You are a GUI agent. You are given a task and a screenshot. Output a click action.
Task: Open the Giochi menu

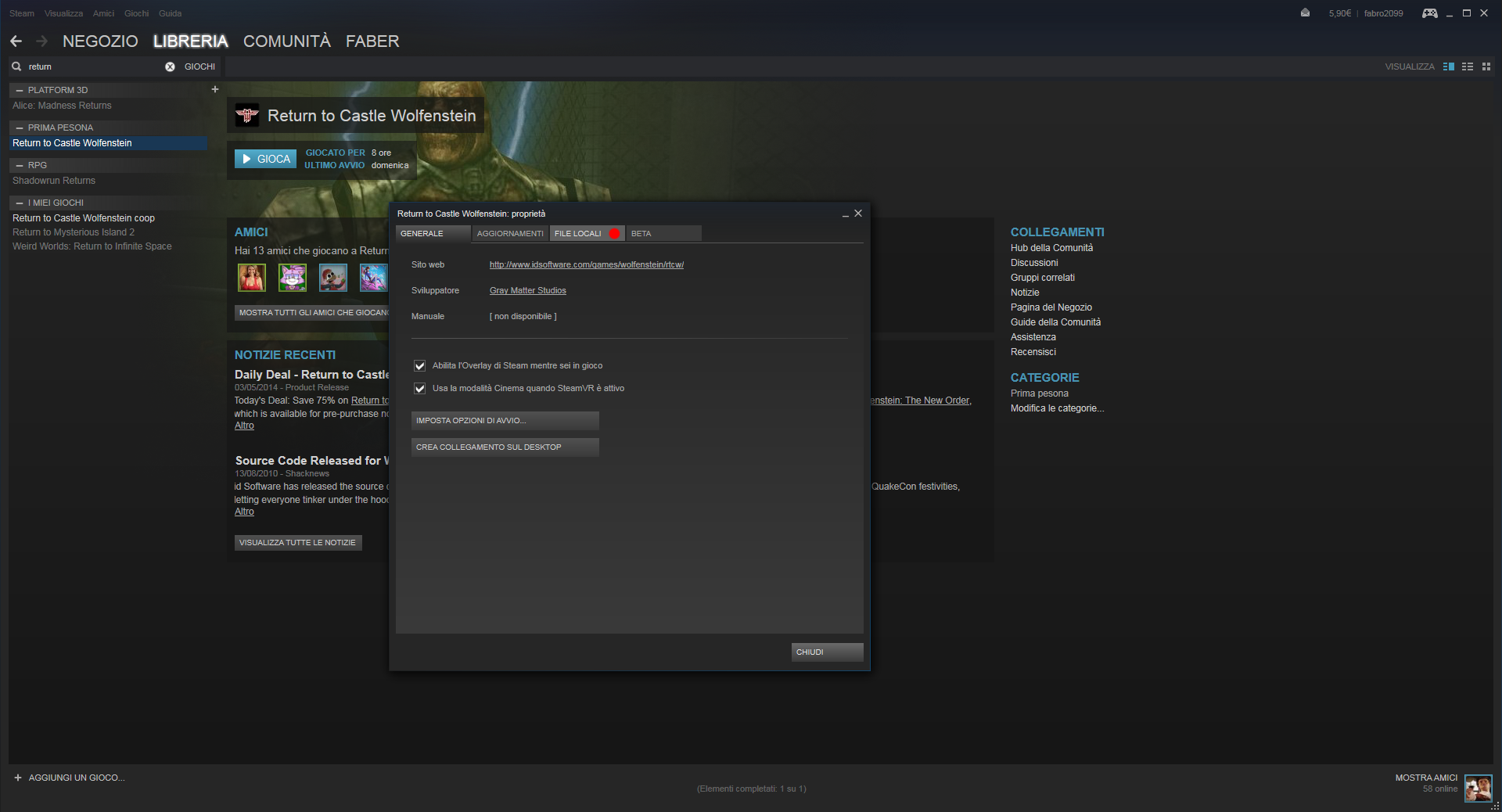click(136, 13)
